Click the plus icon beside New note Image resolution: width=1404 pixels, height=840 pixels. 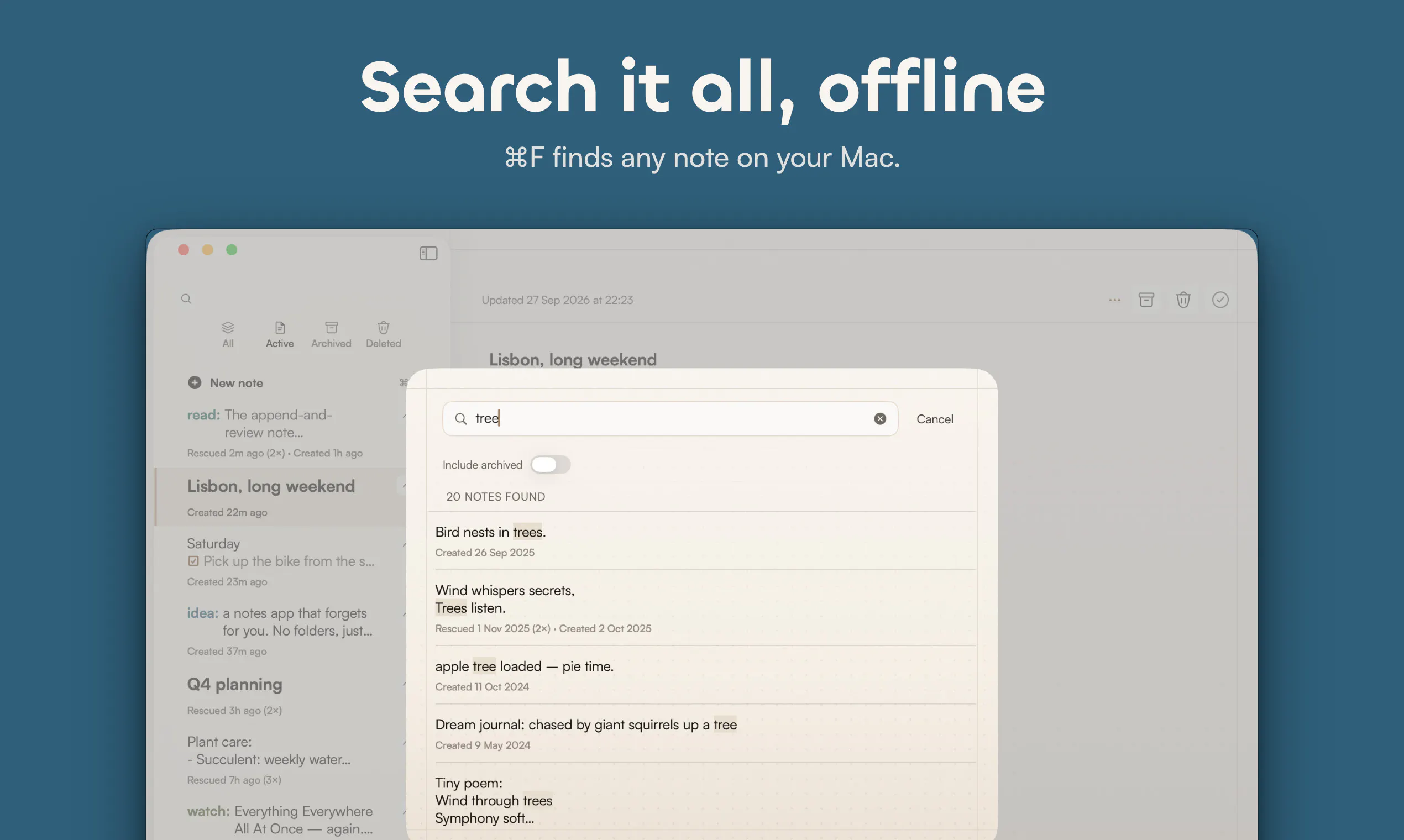click(x=194, y=382)
